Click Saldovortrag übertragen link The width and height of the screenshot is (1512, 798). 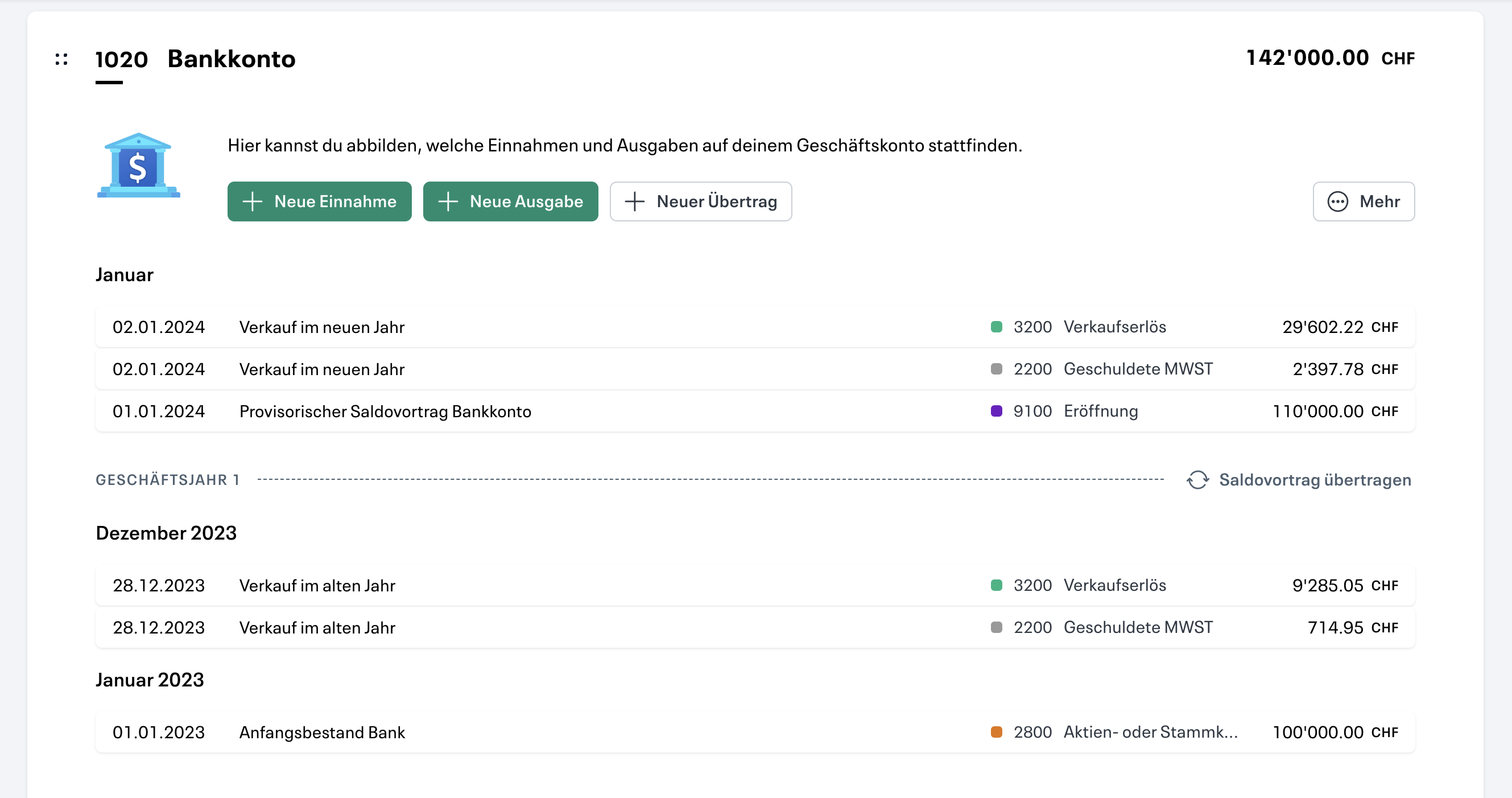1315,480
